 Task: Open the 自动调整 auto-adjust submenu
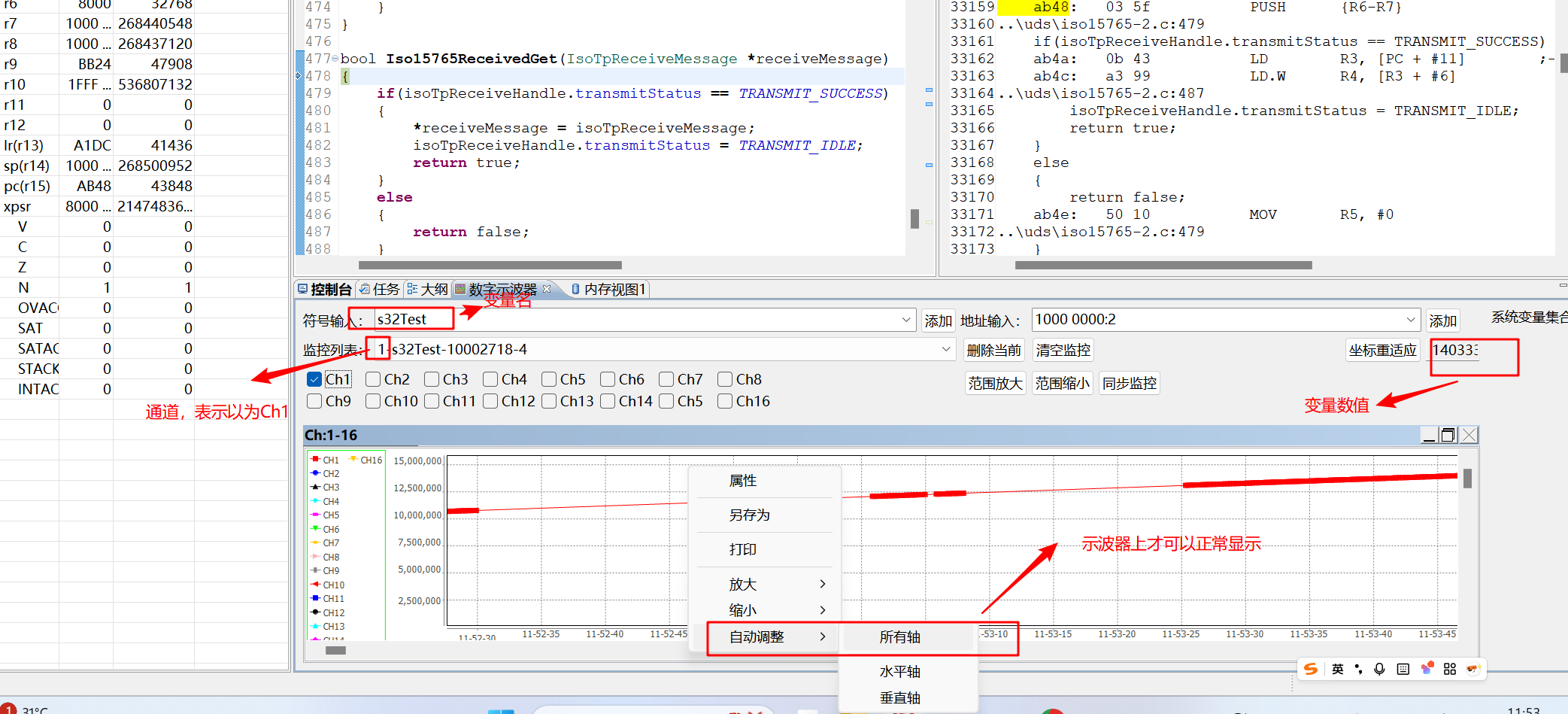[x=765, y=637]
